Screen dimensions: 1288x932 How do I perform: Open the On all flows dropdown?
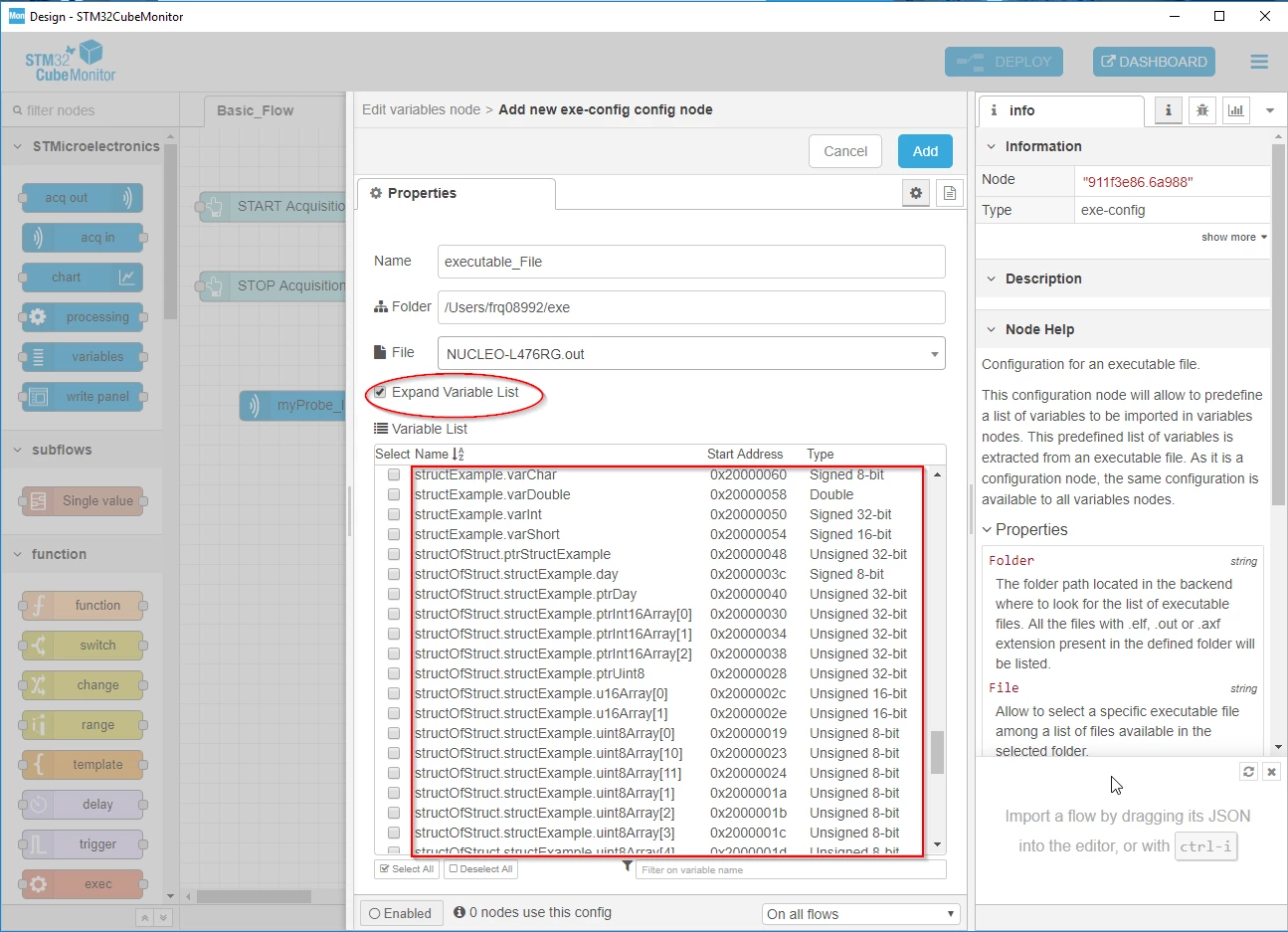[x=861, y=914]
